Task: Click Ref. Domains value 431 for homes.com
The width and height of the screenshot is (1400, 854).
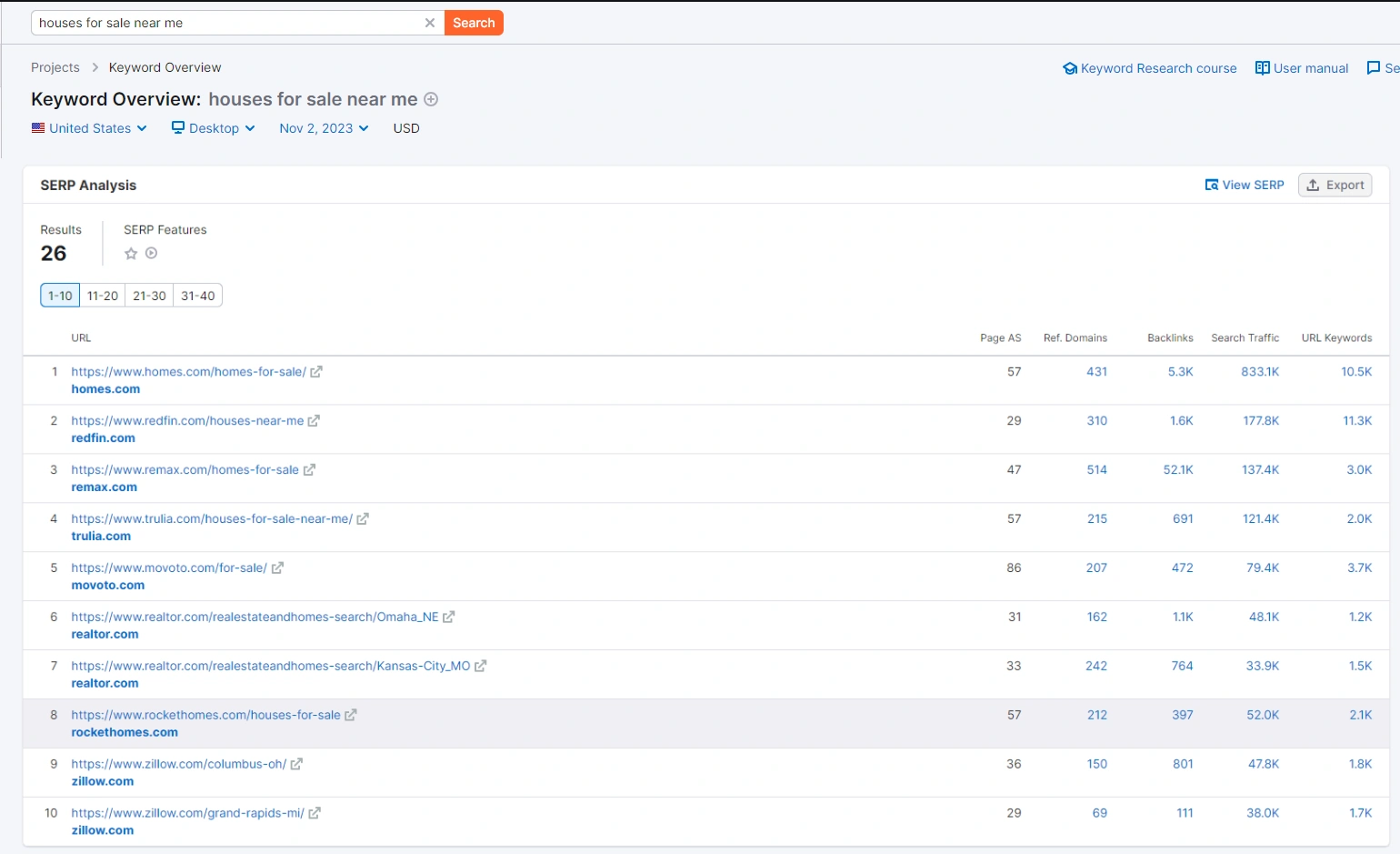Action: pyautogui.click(x=1096, y=372)
